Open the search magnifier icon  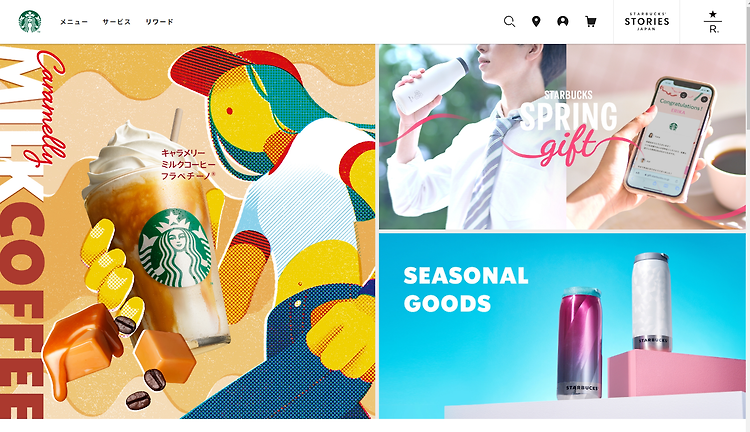point(509,22)
